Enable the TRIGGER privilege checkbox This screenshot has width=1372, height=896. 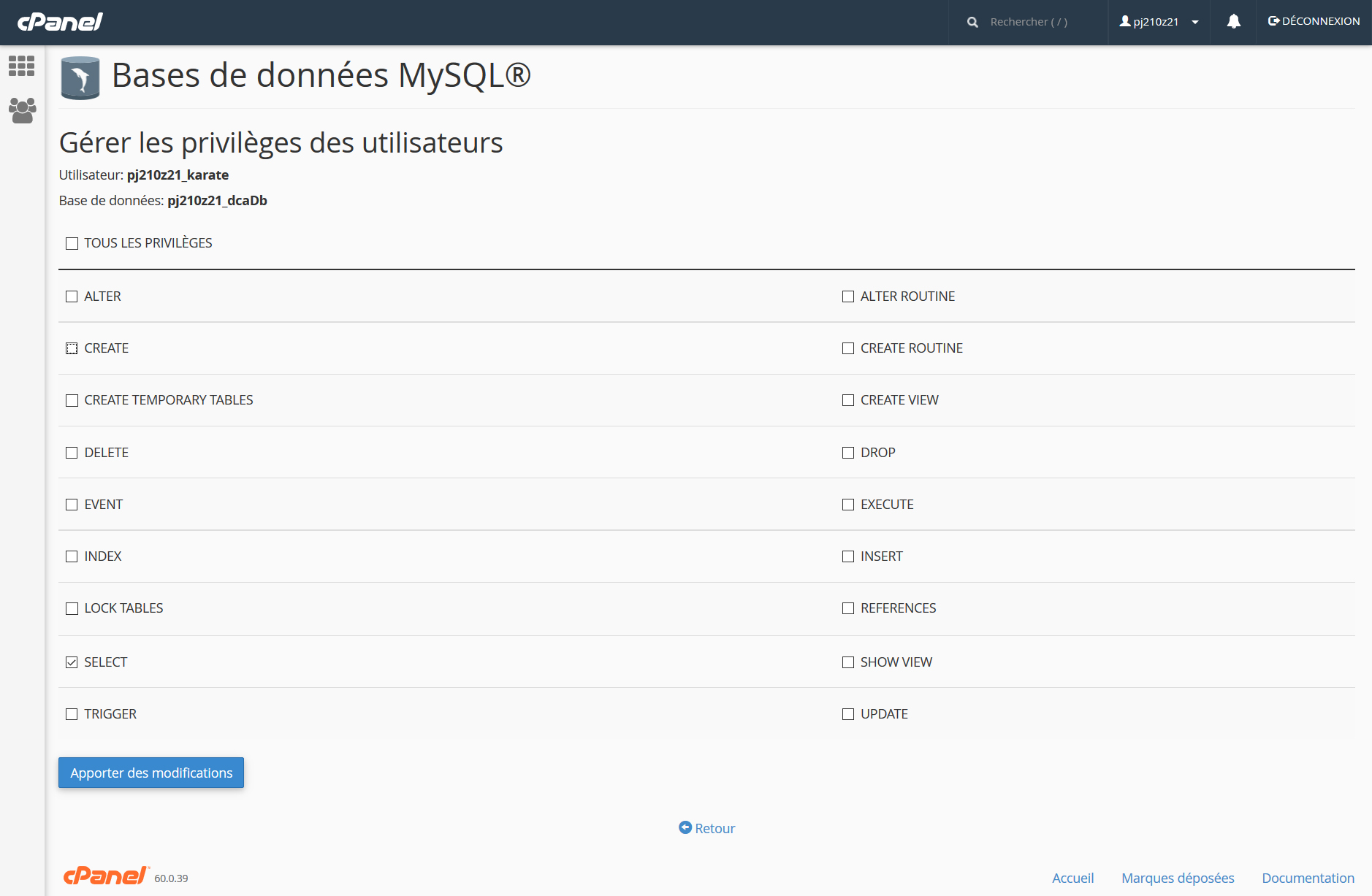pyautogui.click(x=72, y=714)
